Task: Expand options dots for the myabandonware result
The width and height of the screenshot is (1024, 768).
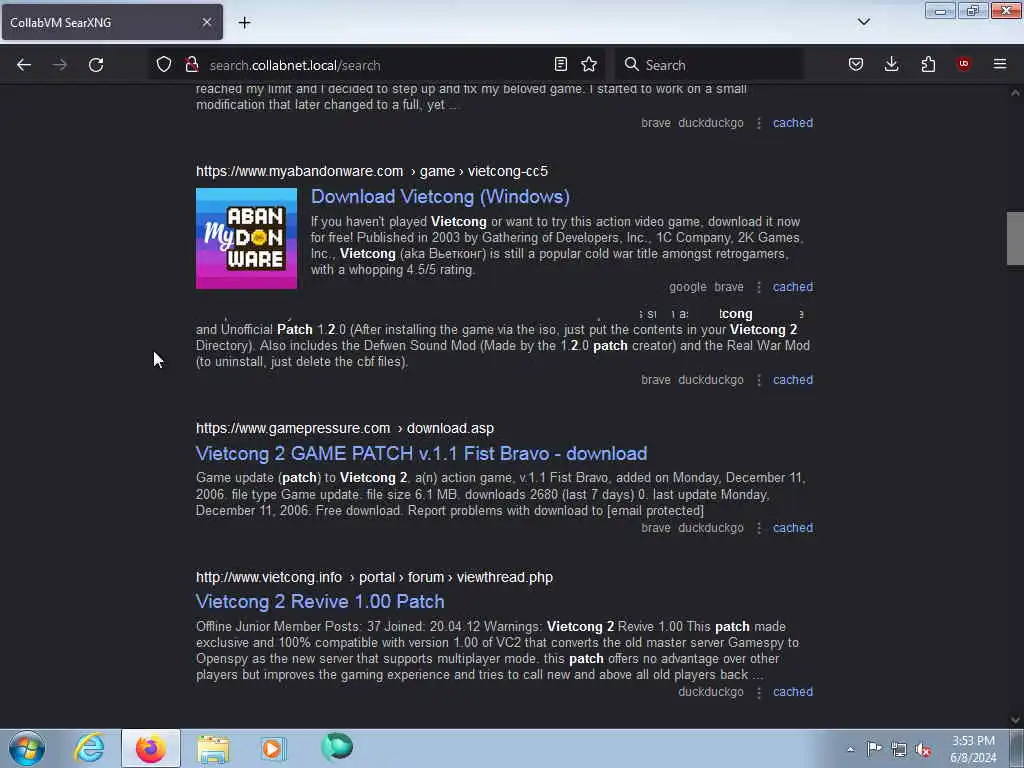Action: tap(758, 287)
